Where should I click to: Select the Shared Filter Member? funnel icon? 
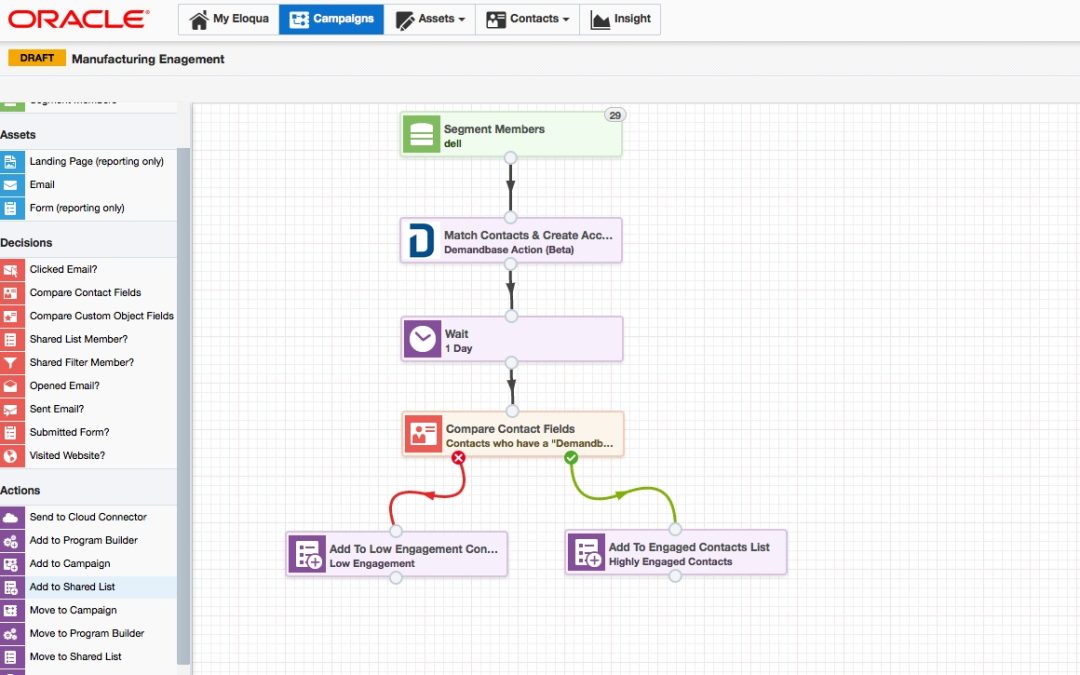11,362
